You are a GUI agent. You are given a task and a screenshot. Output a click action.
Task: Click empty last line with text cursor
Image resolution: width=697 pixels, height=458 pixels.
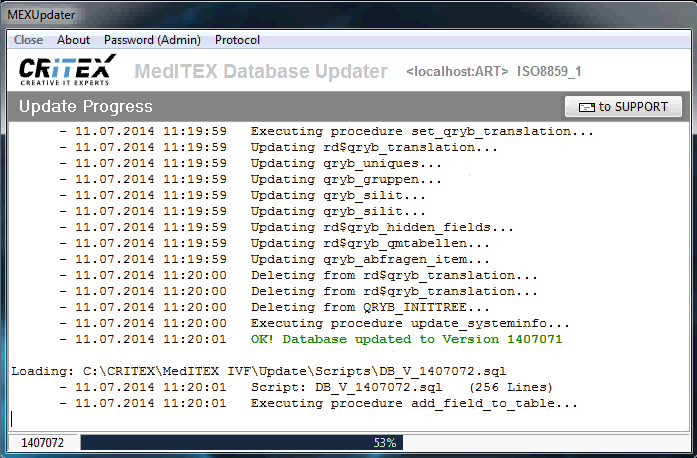pos(347,419)
